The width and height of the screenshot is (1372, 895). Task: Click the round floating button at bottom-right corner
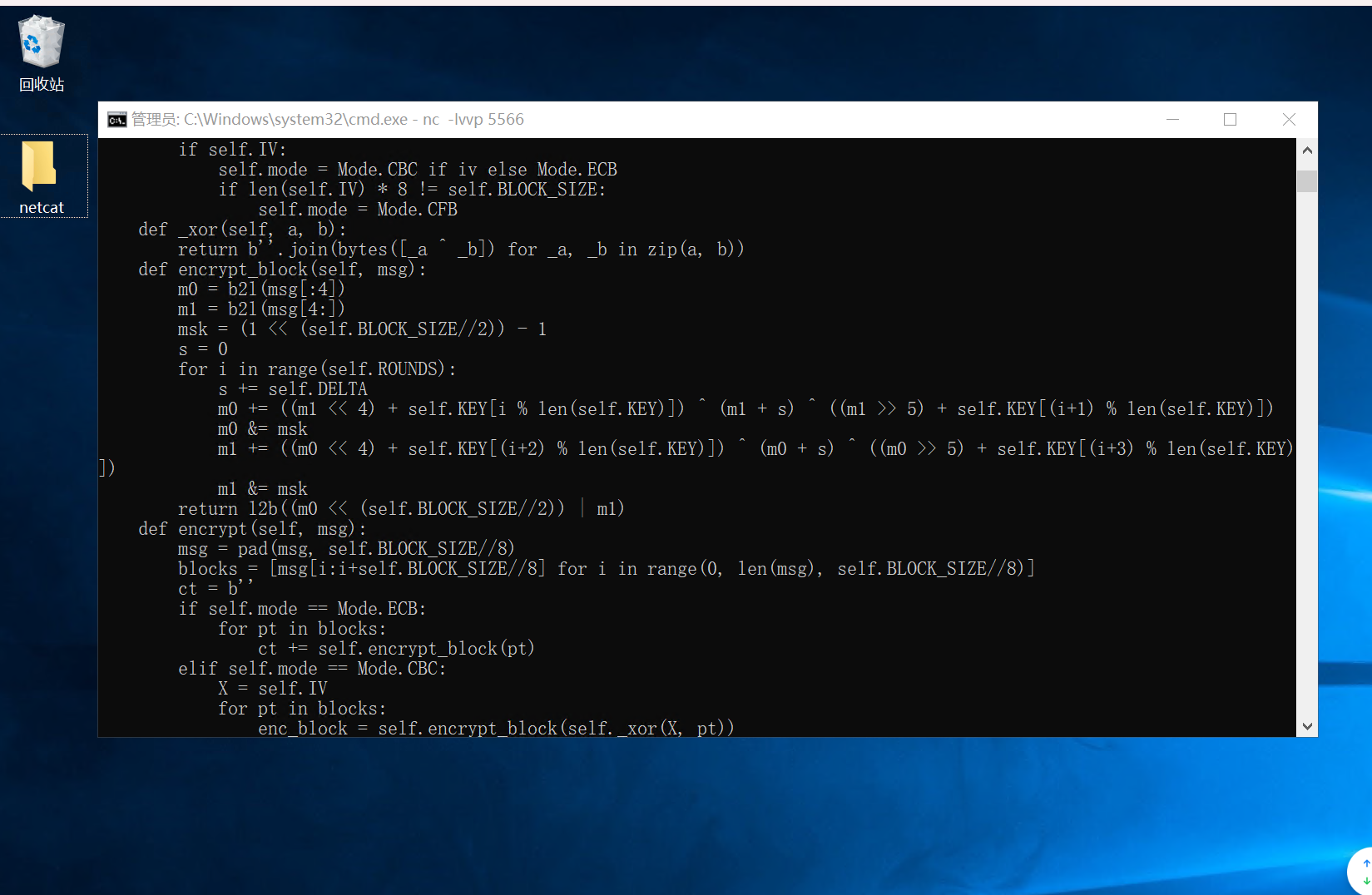coord(1361,873)
